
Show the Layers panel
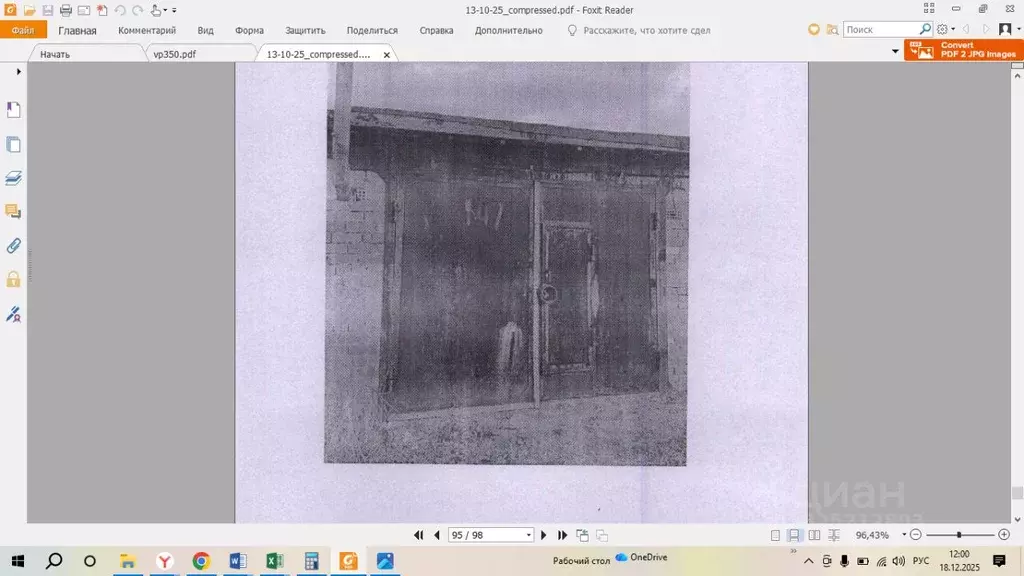click(14, 178)
